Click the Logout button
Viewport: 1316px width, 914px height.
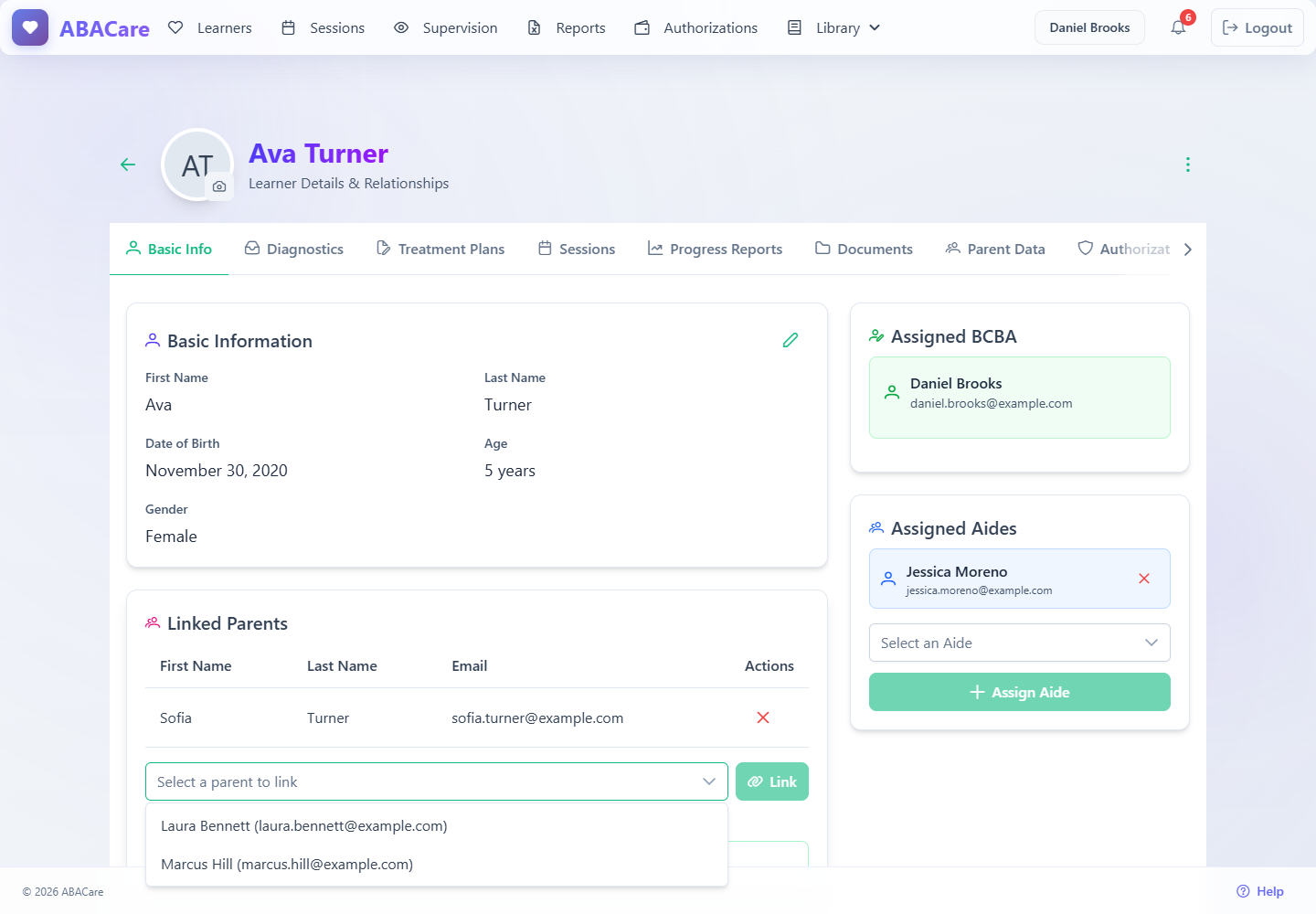pyautogui.click(x=1258, y=27)
